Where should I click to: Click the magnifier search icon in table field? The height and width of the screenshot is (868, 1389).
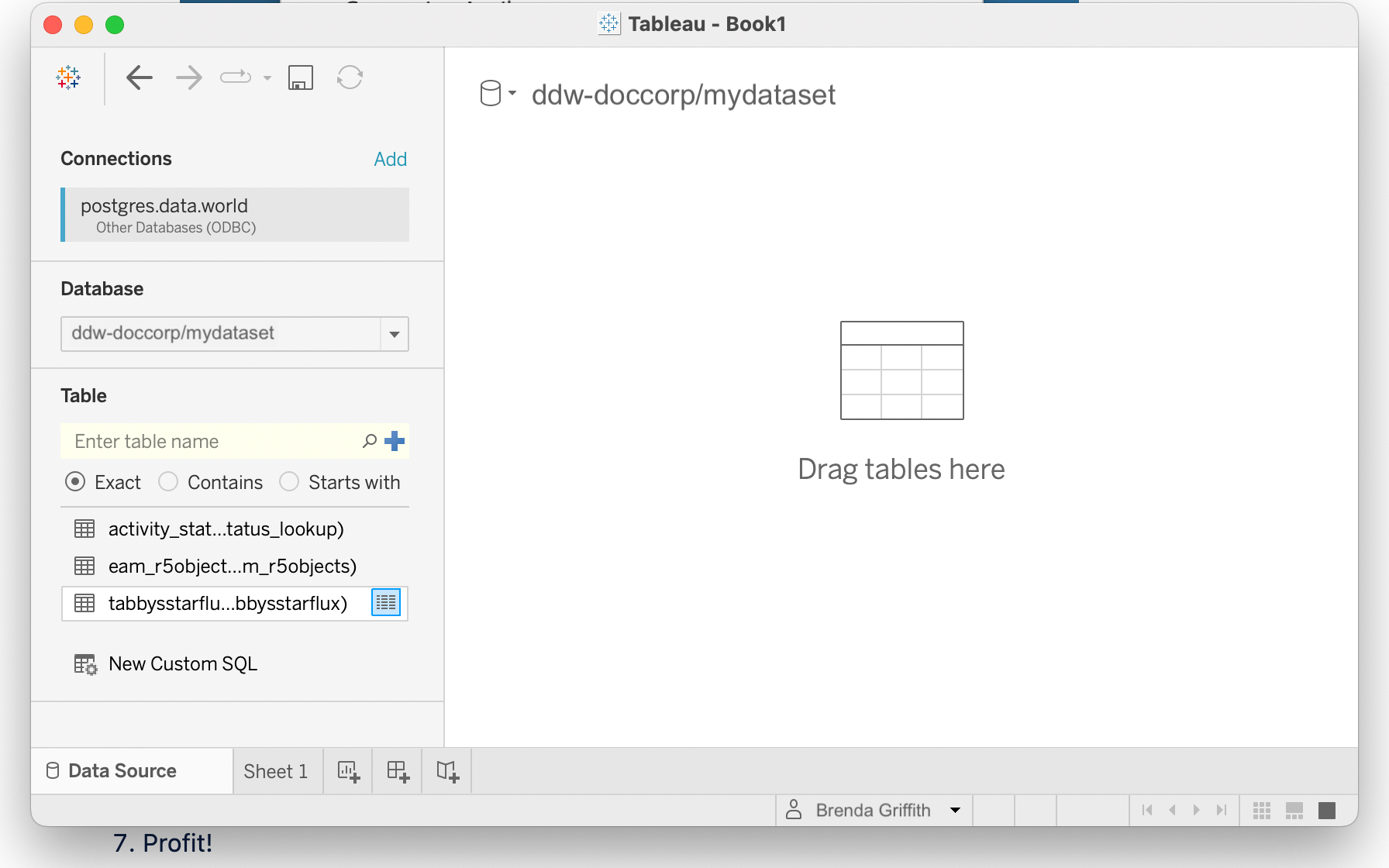(370, 441)
